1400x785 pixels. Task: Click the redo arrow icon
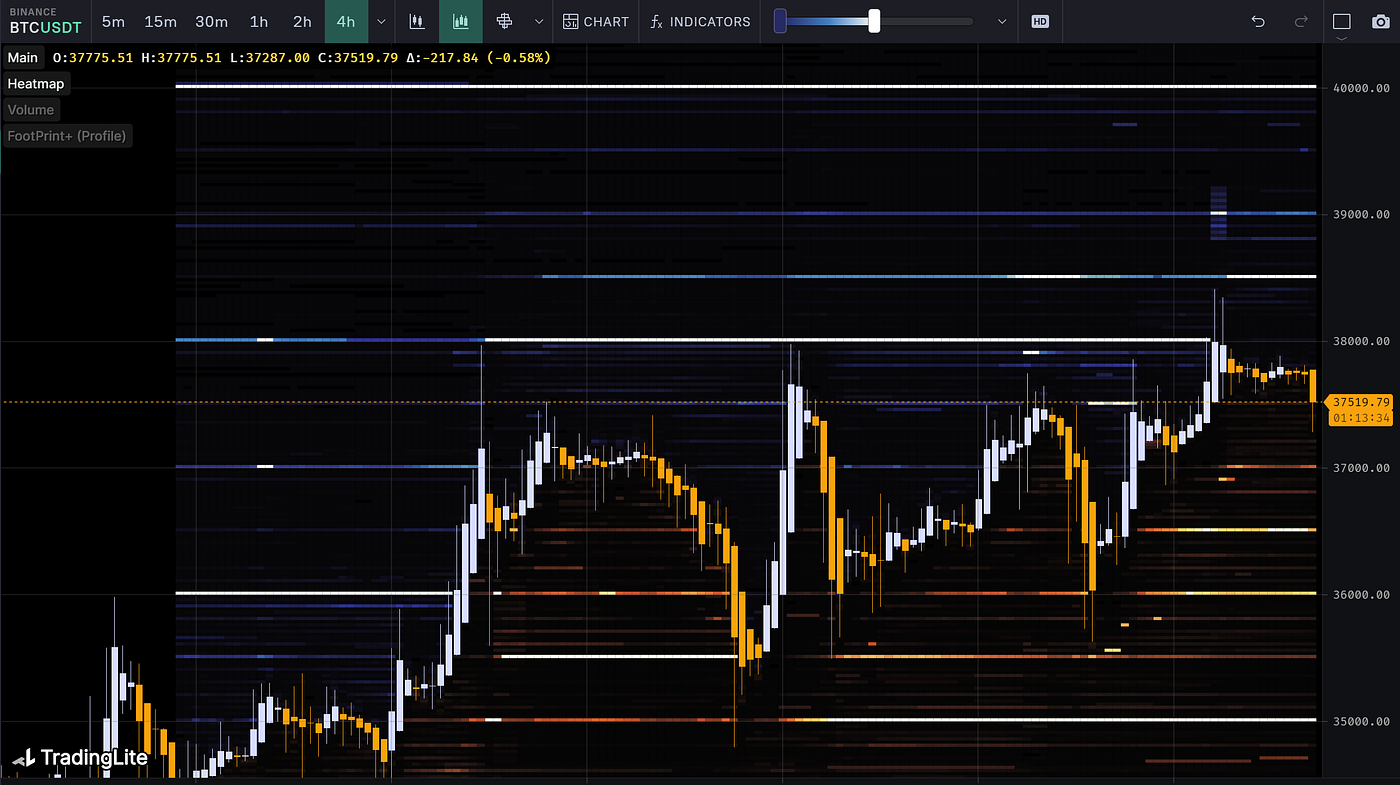tap(1301, 21)
